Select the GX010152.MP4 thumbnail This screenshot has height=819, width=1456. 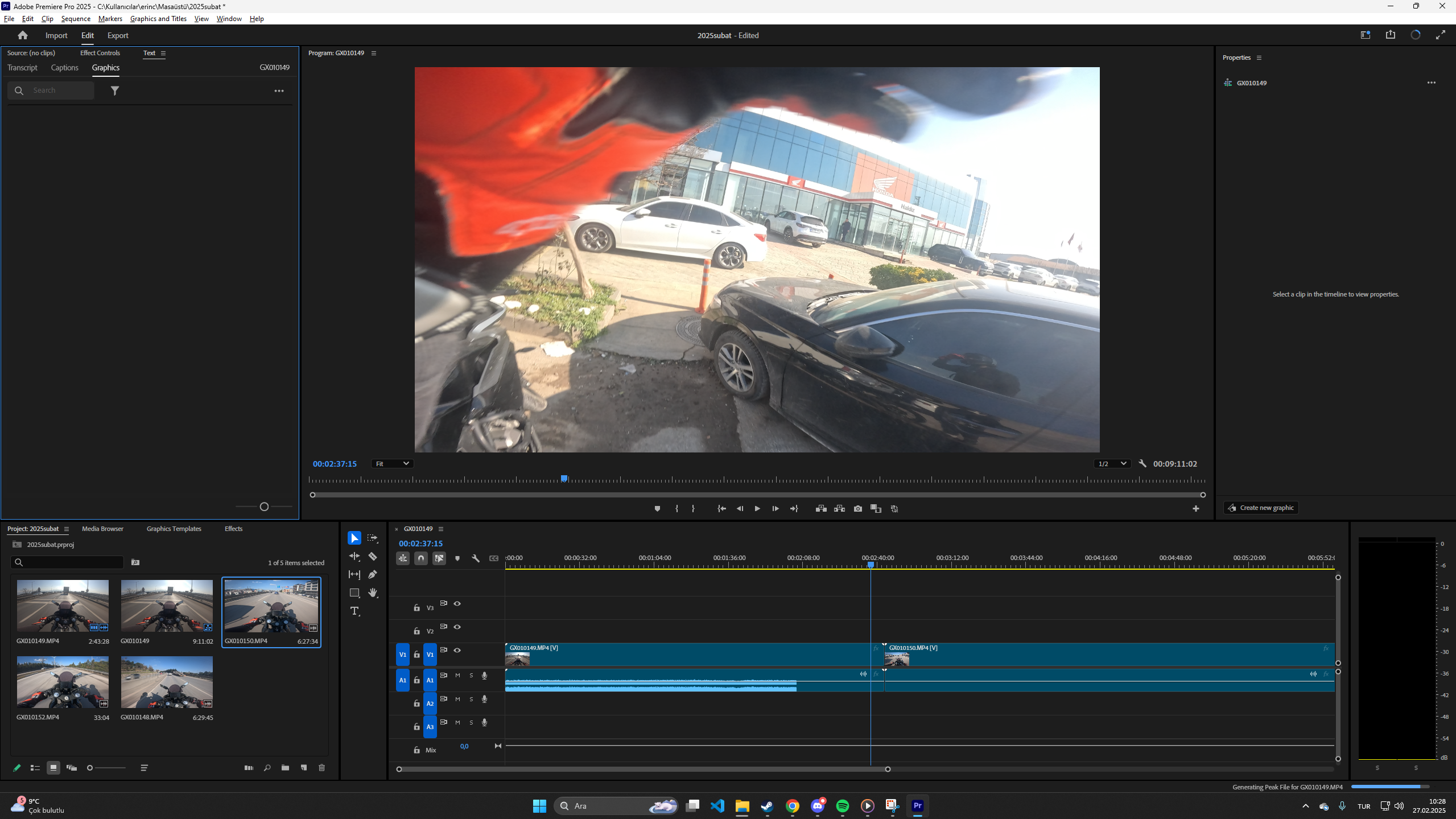click(63, 682)
